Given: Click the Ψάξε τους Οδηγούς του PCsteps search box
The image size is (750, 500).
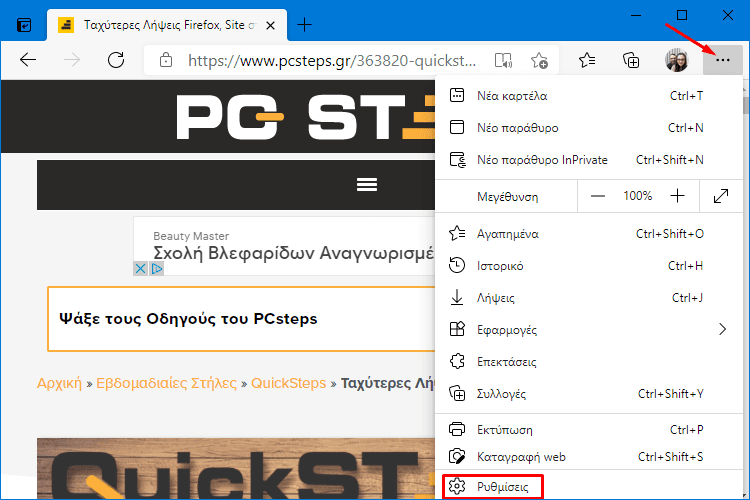Looking at the screenshot, I should [241, 319].
